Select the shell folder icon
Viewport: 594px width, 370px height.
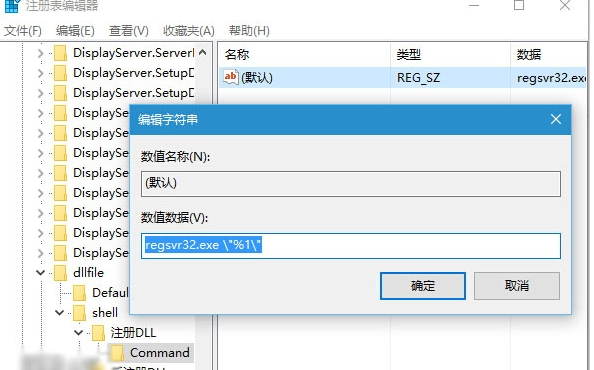click(x=79, y=313)
